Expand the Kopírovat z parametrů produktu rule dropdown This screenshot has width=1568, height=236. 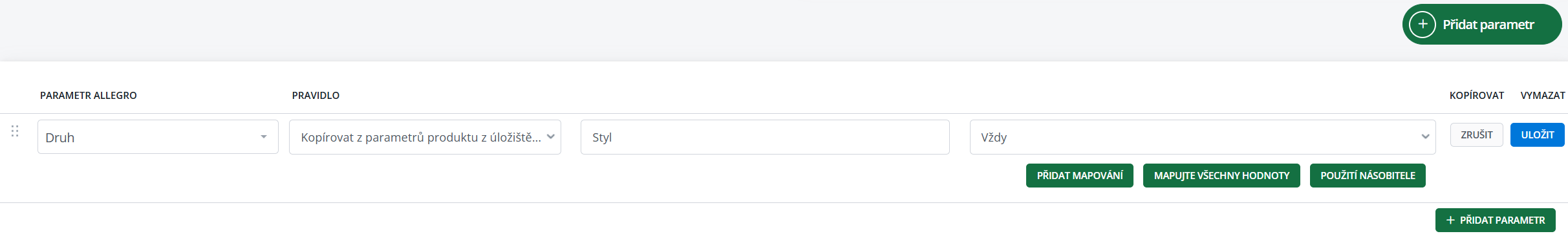[x=425, y=137]
